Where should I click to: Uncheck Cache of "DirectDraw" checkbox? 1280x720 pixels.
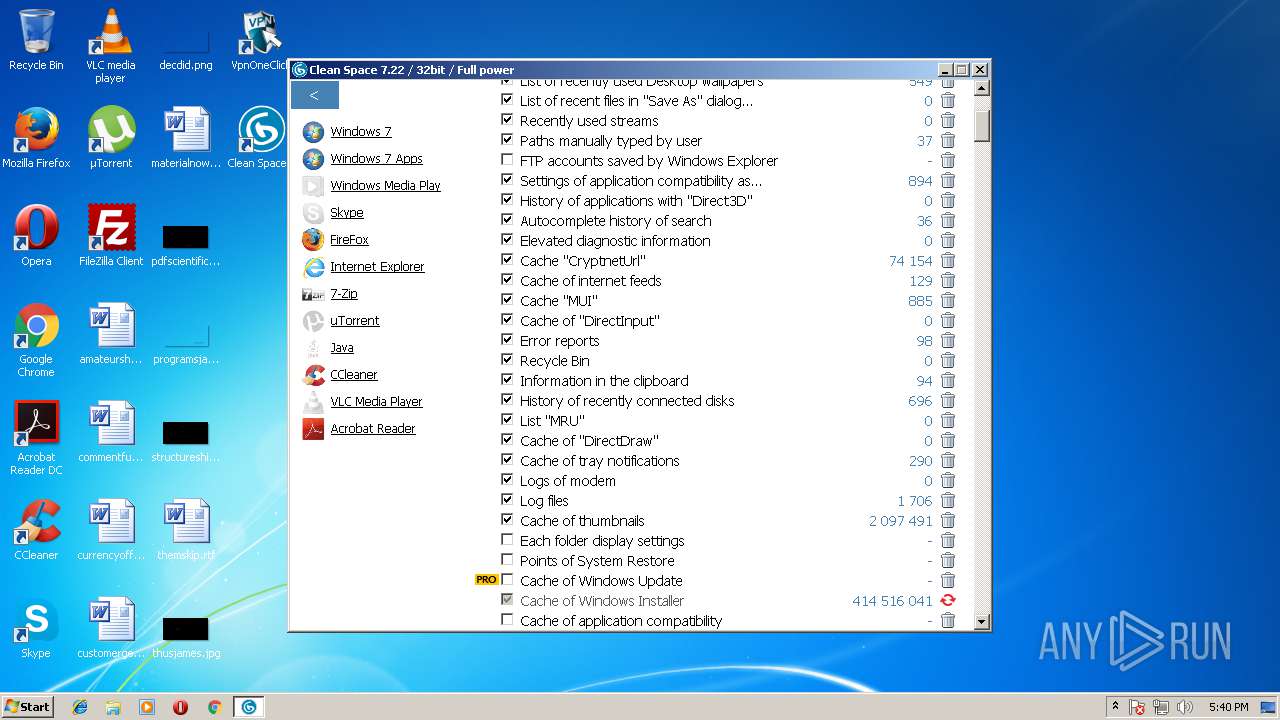pos(507,440)
